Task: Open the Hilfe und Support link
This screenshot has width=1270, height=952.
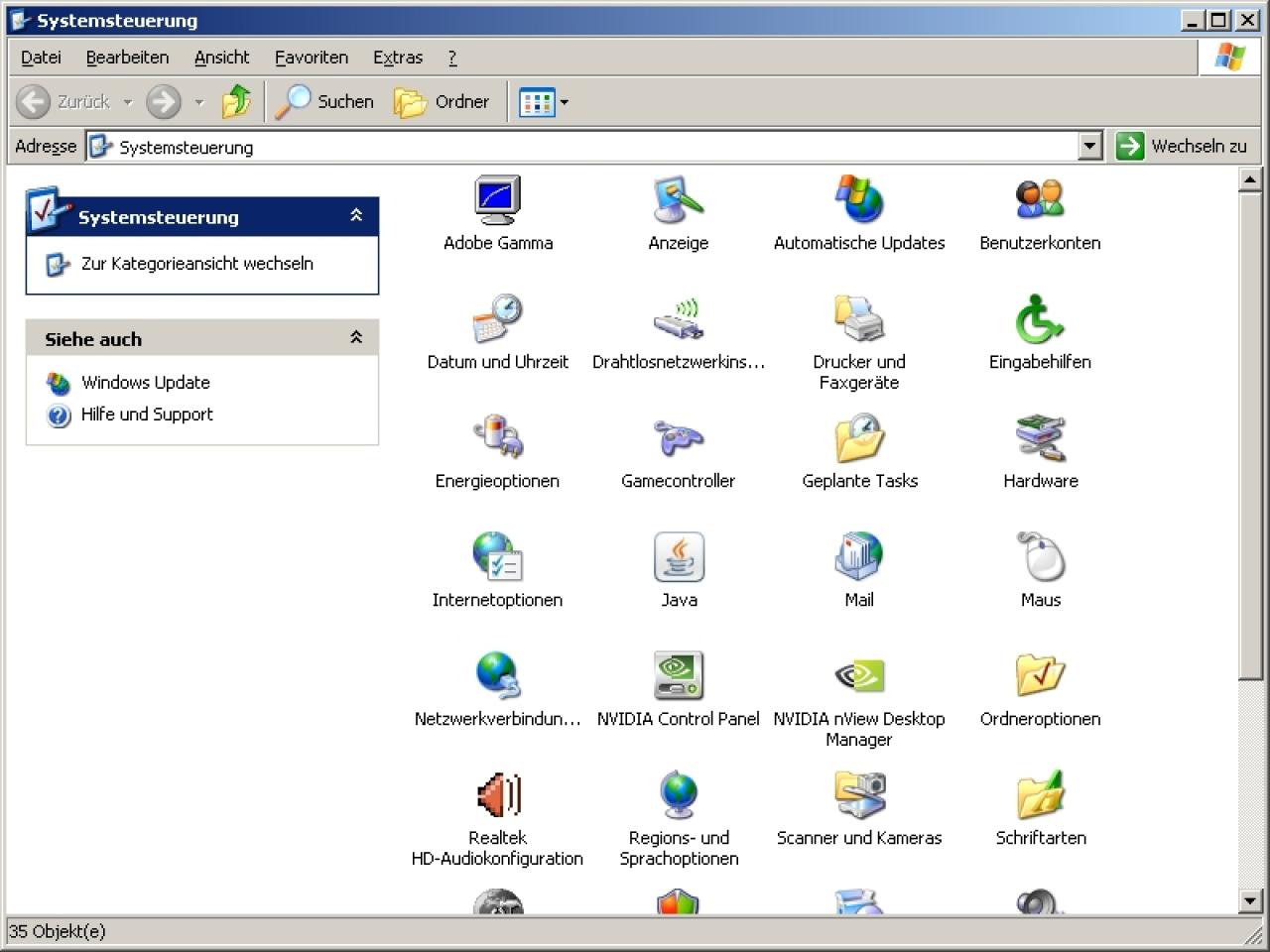Action: (x=147, y=415)
